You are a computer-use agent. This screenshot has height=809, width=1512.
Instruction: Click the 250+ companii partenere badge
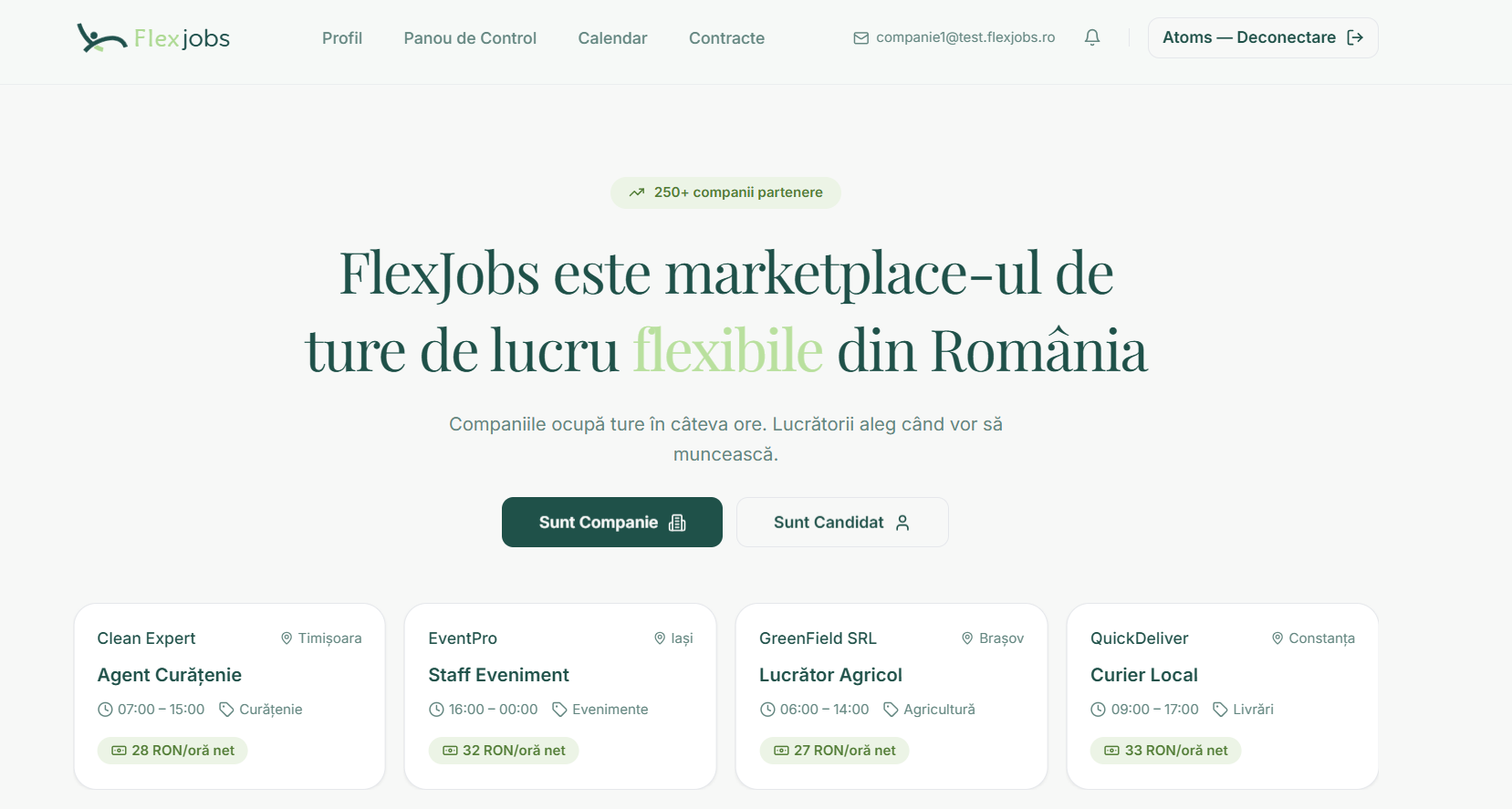(x=725, y=192)
